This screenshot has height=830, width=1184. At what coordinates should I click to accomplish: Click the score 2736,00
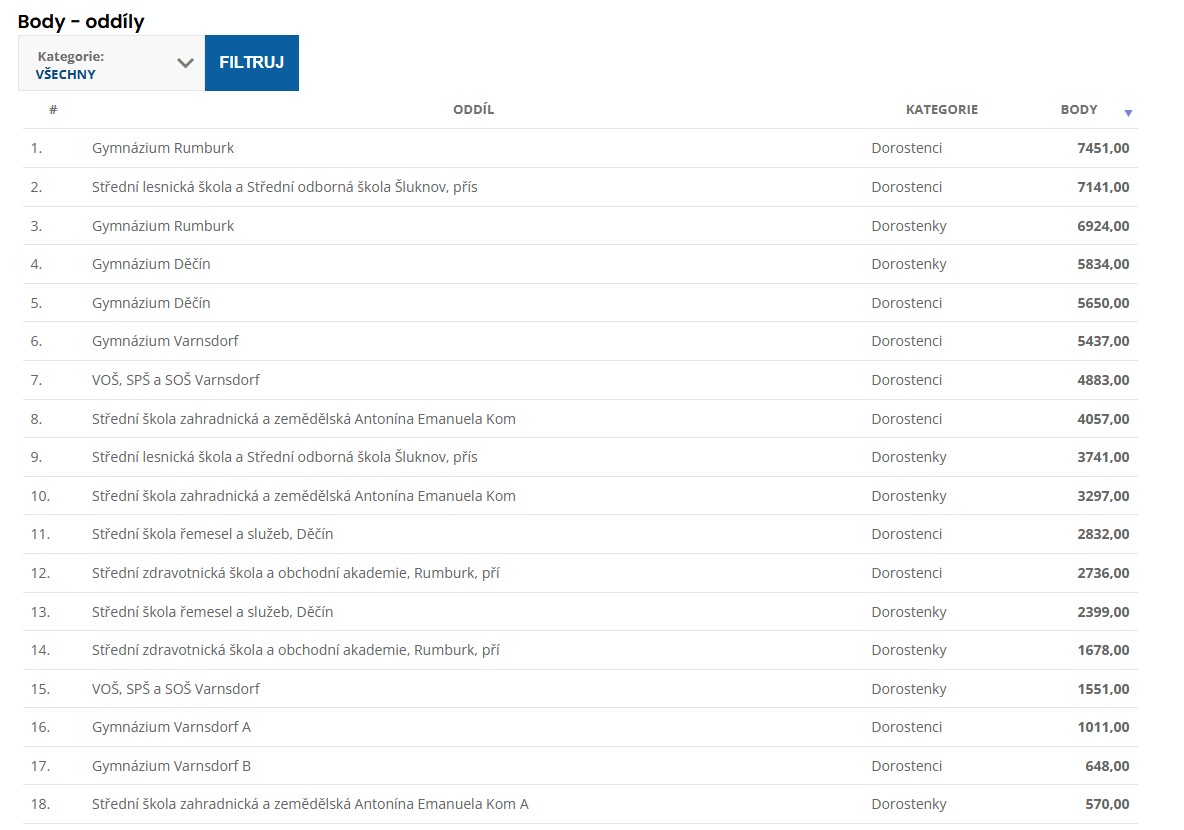pyautogui.click(x=1103, y=573)
